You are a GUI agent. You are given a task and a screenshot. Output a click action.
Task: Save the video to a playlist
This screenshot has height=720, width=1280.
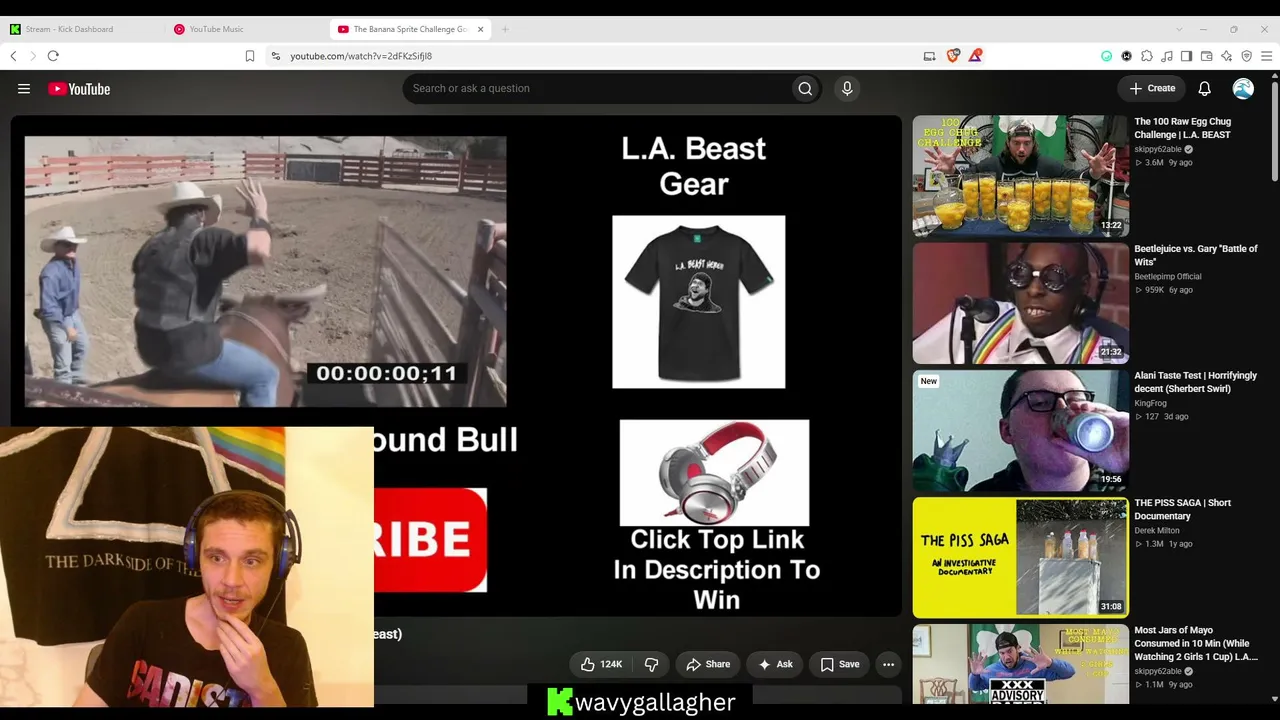[840, 664]
